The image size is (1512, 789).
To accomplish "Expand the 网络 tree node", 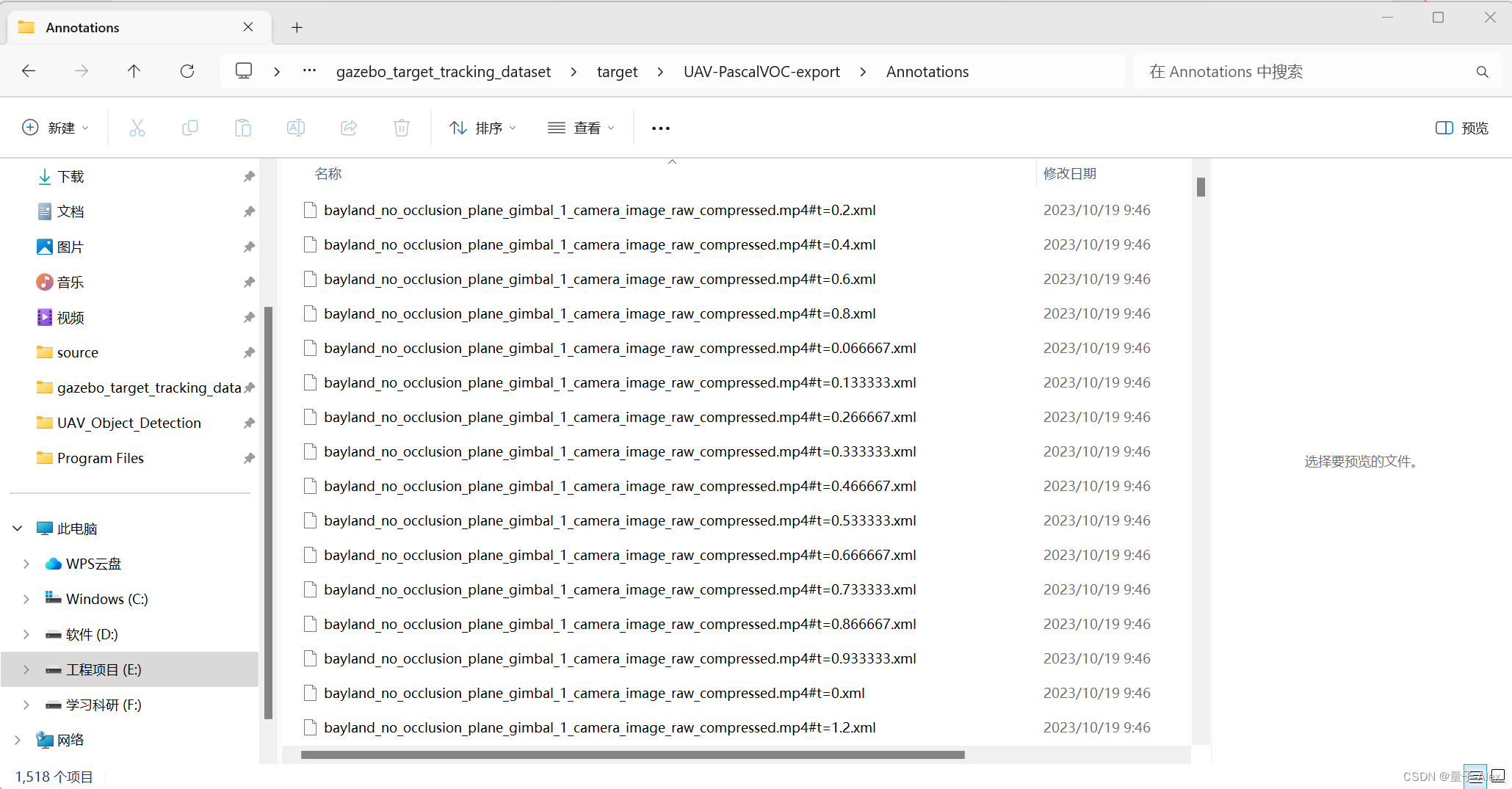I will tap(18, 740).
